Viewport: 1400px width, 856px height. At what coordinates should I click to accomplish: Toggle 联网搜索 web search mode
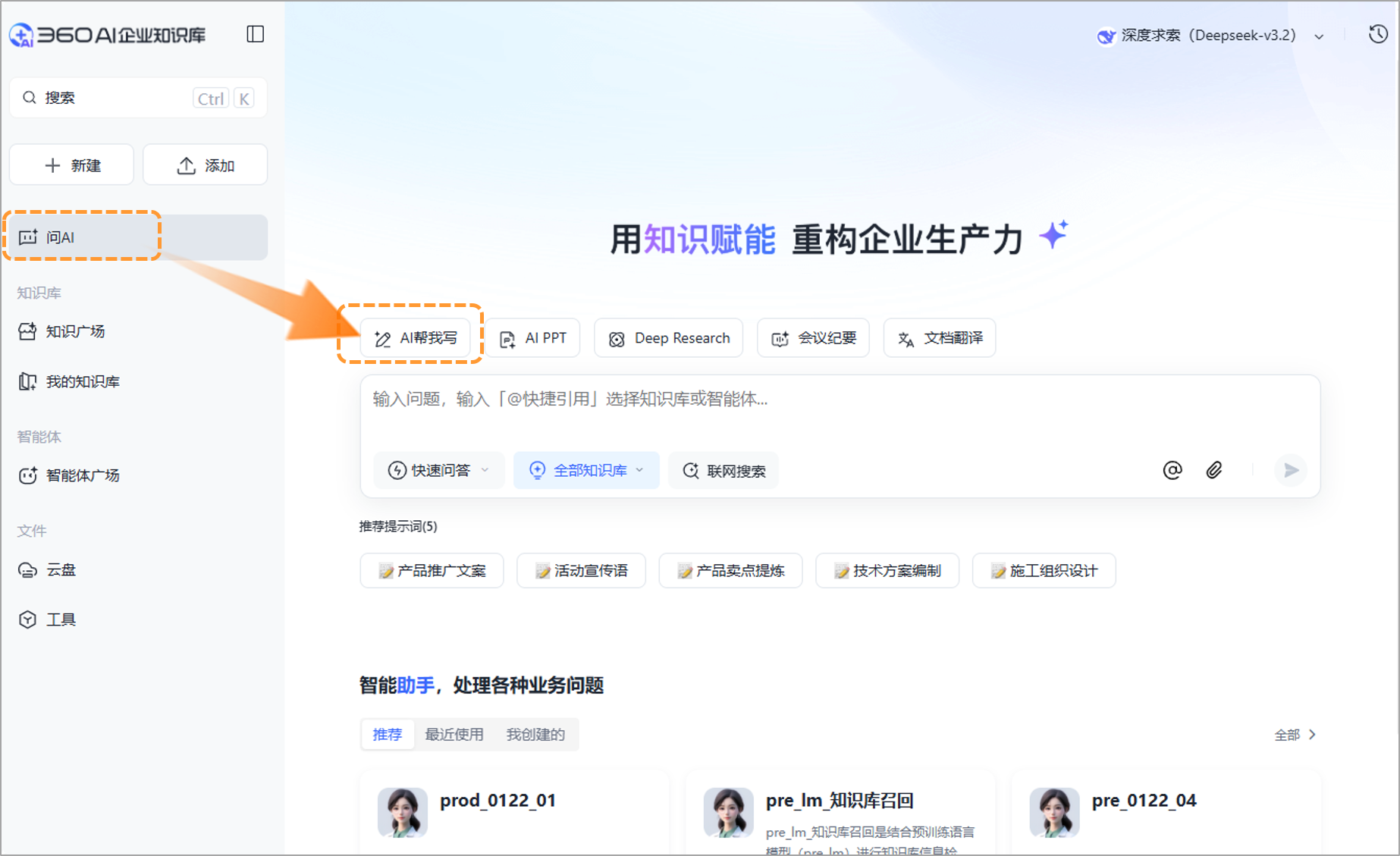tap(723, 470)
